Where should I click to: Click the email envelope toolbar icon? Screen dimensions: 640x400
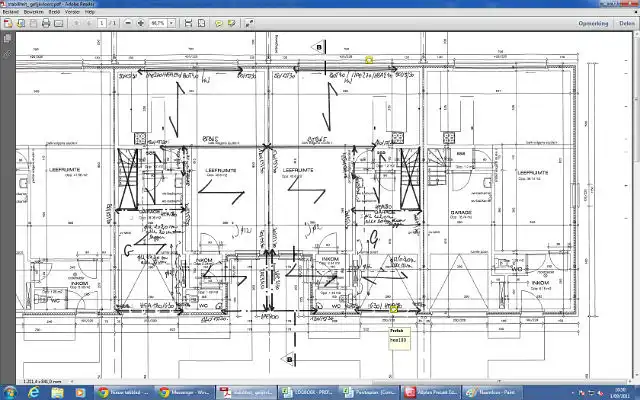[58, 22]
